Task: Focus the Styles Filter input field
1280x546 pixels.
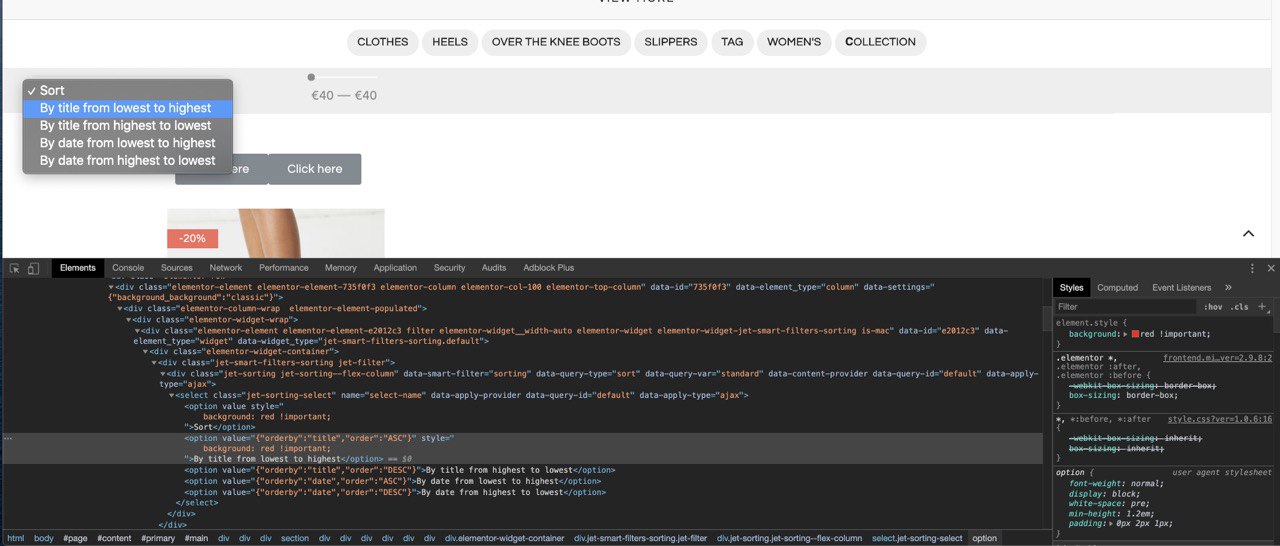Action: point(1125,307)
